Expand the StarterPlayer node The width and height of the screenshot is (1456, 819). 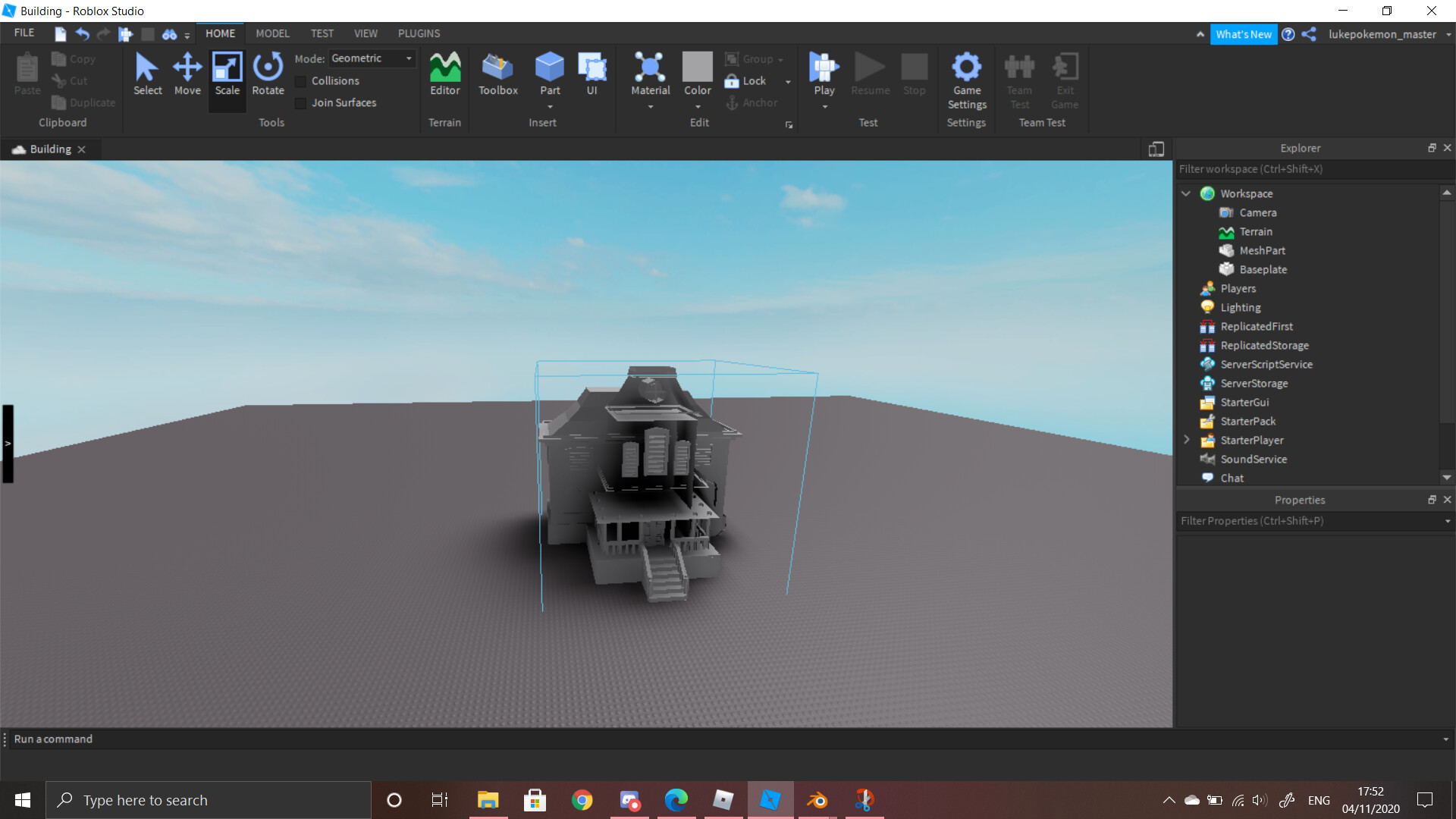point(1186,441)
